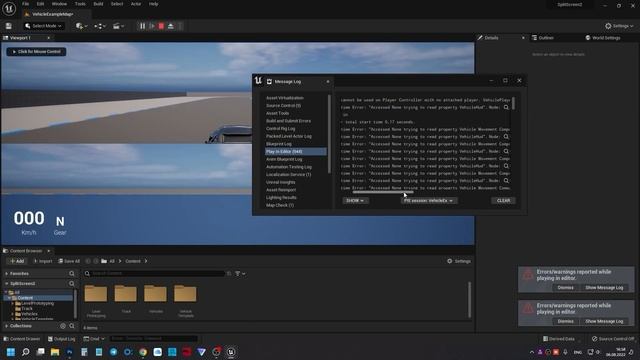This screenshot has width=640, height=360.
Task: Open the PIE session dropdown
Action: [x=429, y=201]
